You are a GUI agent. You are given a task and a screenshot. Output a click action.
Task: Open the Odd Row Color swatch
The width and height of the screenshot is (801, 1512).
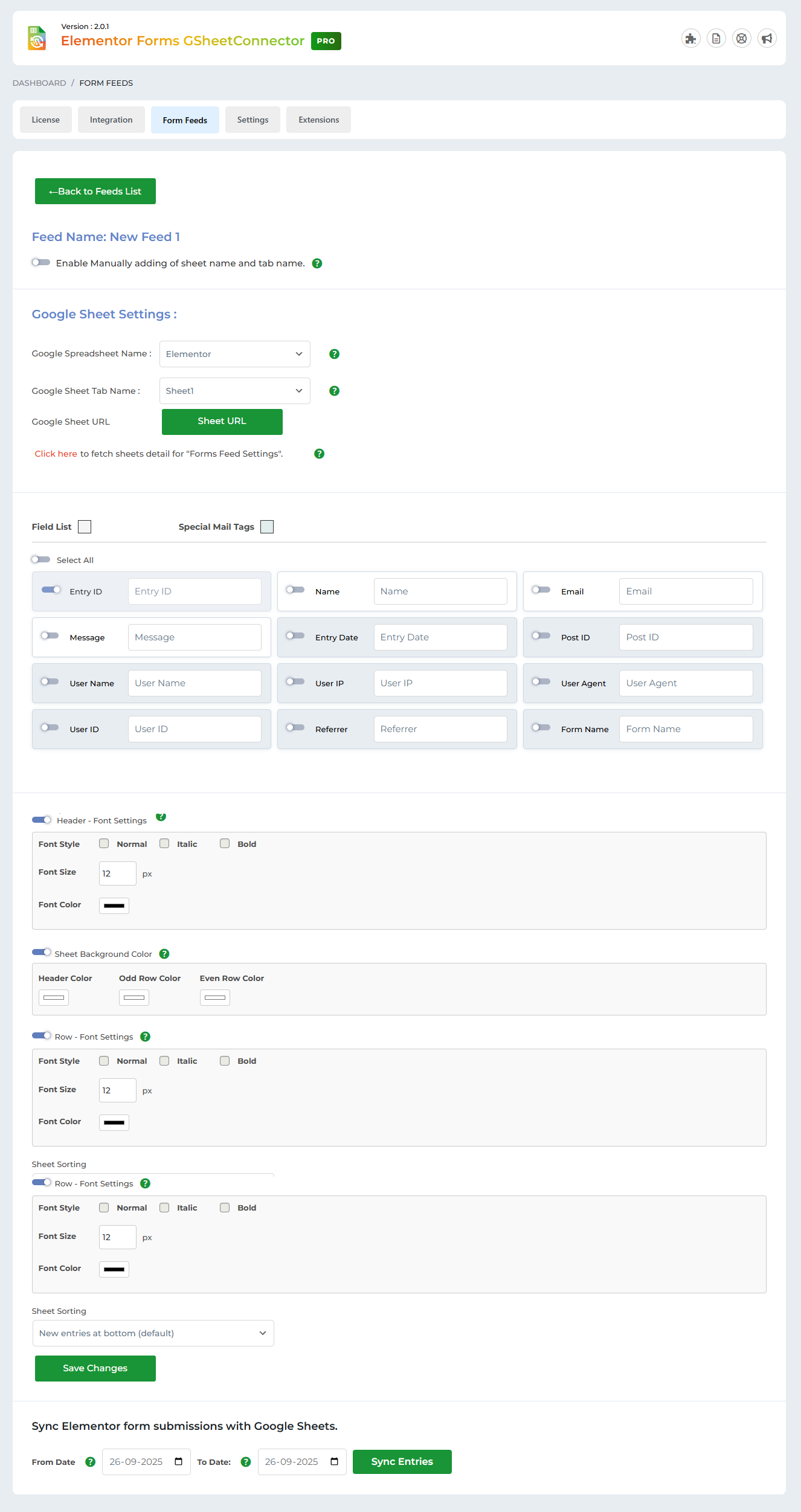(134, 997)
